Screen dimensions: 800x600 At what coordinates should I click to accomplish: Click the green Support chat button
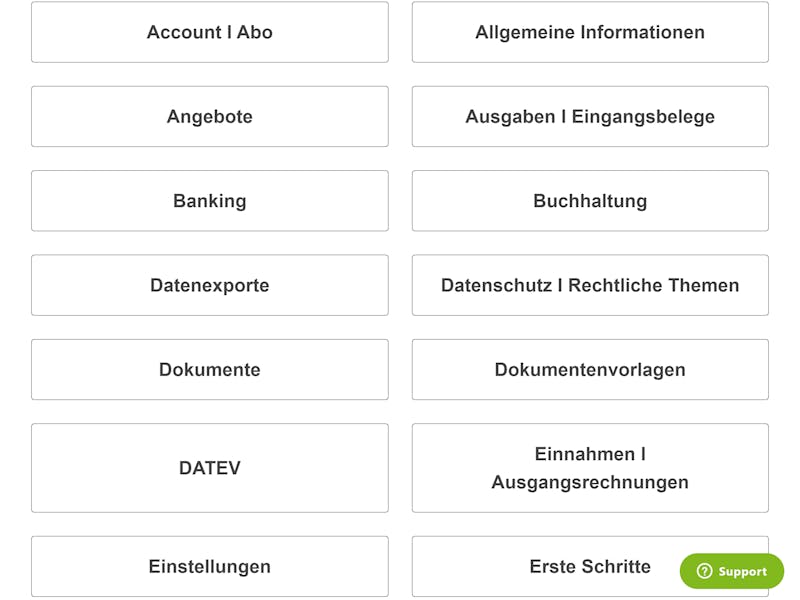(732, 571)
